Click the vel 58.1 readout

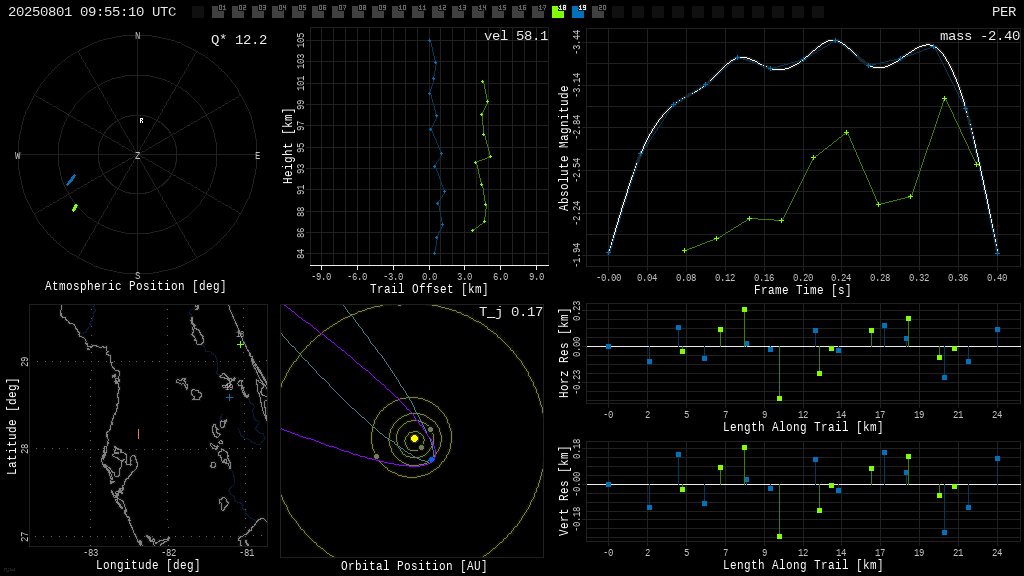(516, 36)
